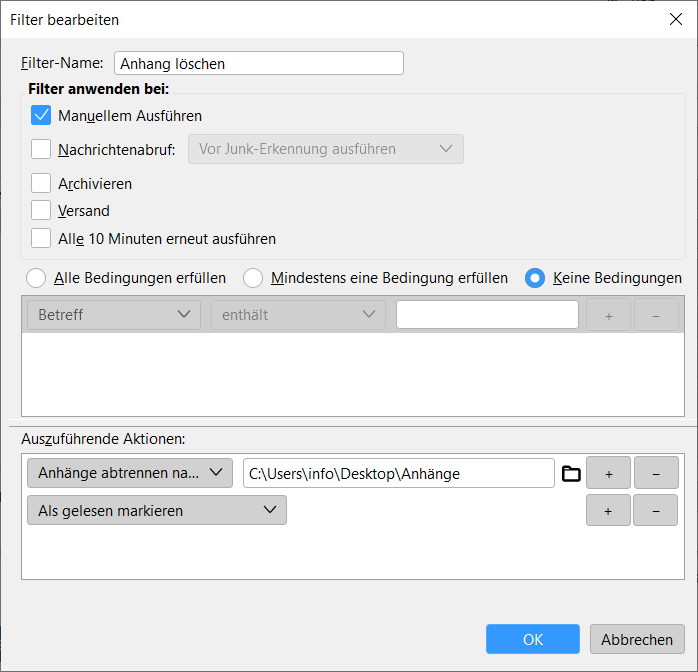Add action after Als gelesen markieren
The height and width of the screenshot is (672, 698).
(x=608, y=510)
